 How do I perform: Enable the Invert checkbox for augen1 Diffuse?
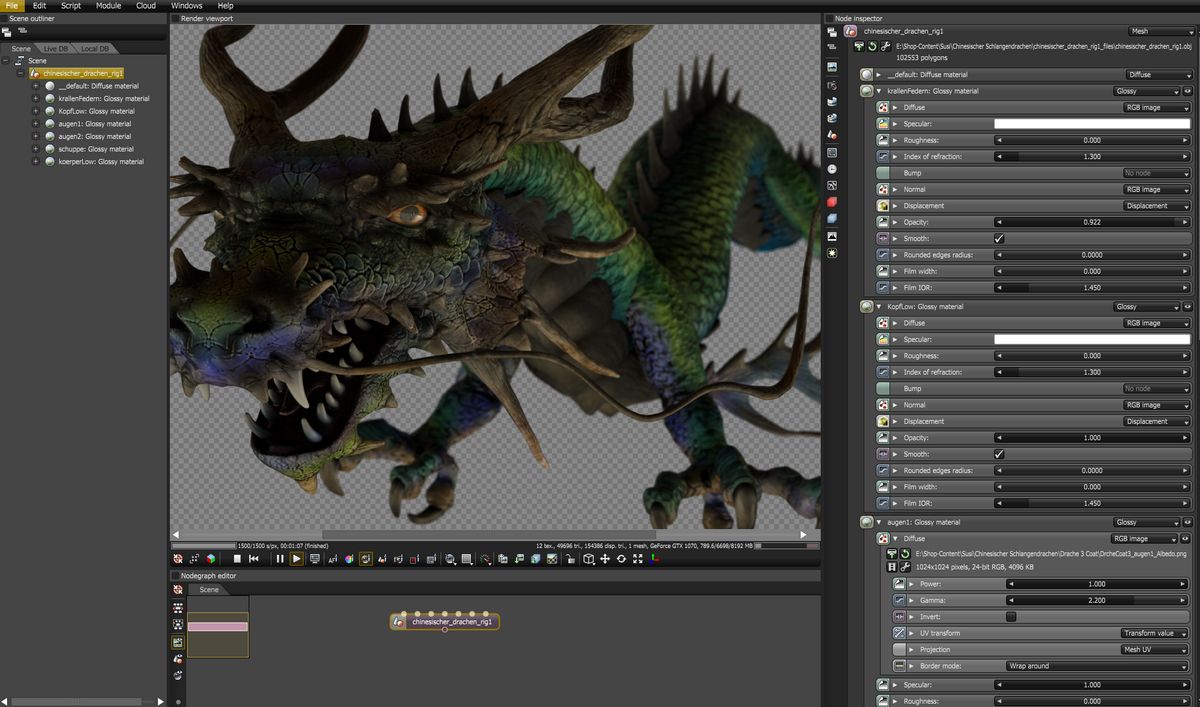tap(1011, 617)
